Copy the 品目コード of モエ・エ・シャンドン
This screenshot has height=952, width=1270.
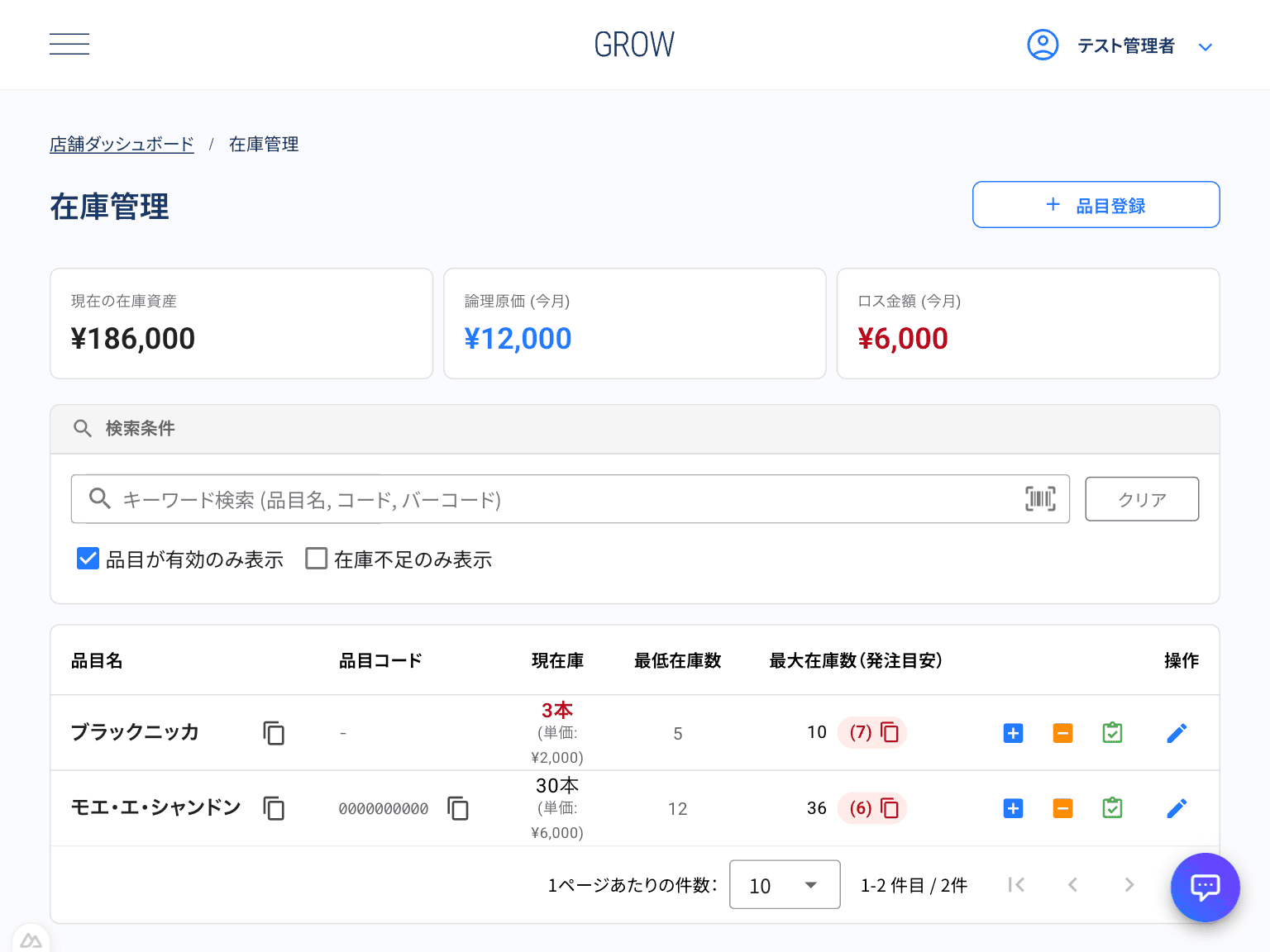click(x=457, y=808)
